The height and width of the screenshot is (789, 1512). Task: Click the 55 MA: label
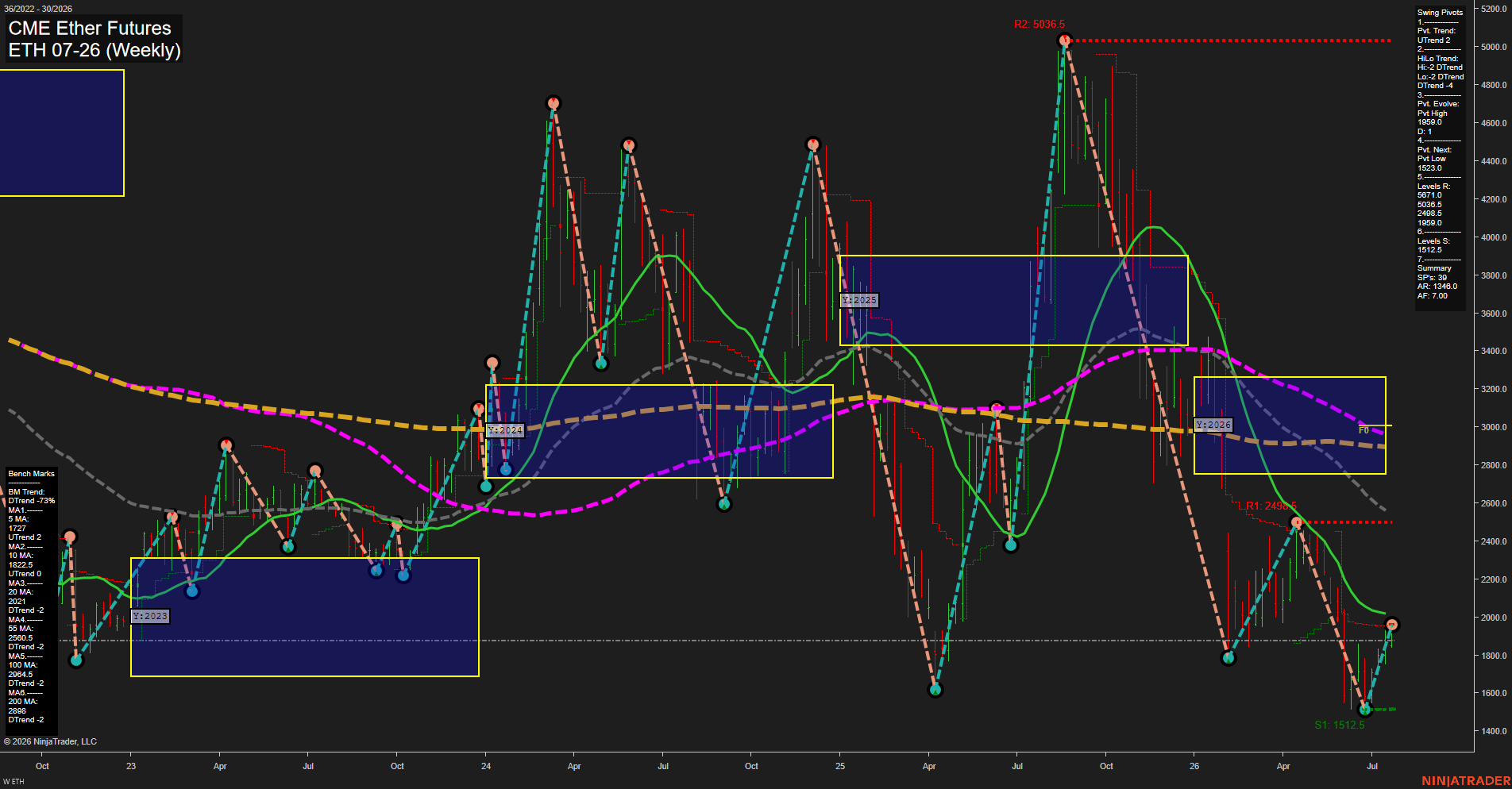(x=21, y=629)
